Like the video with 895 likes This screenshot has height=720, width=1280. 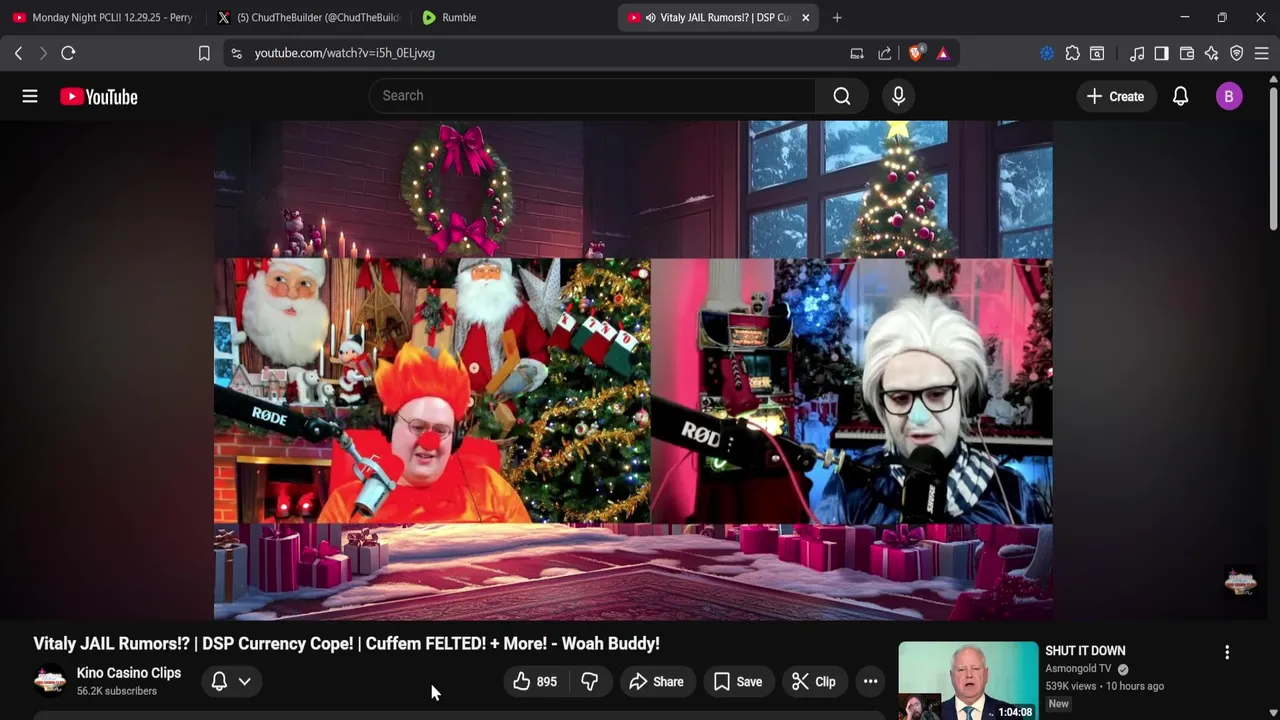pyautogui.click(x=537, y=682)
